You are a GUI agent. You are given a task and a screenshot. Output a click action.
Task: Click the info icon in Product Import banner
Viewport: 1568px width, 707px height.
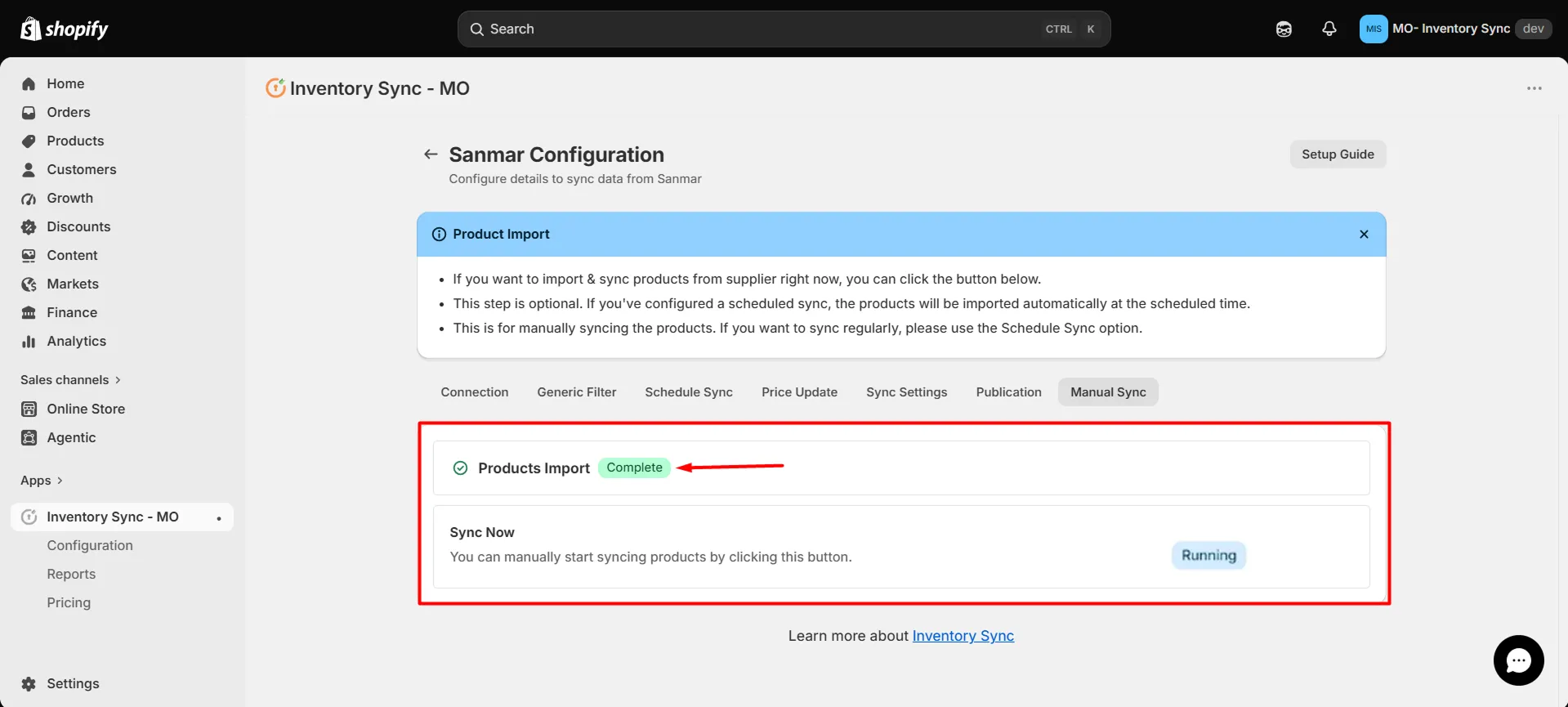439,235
